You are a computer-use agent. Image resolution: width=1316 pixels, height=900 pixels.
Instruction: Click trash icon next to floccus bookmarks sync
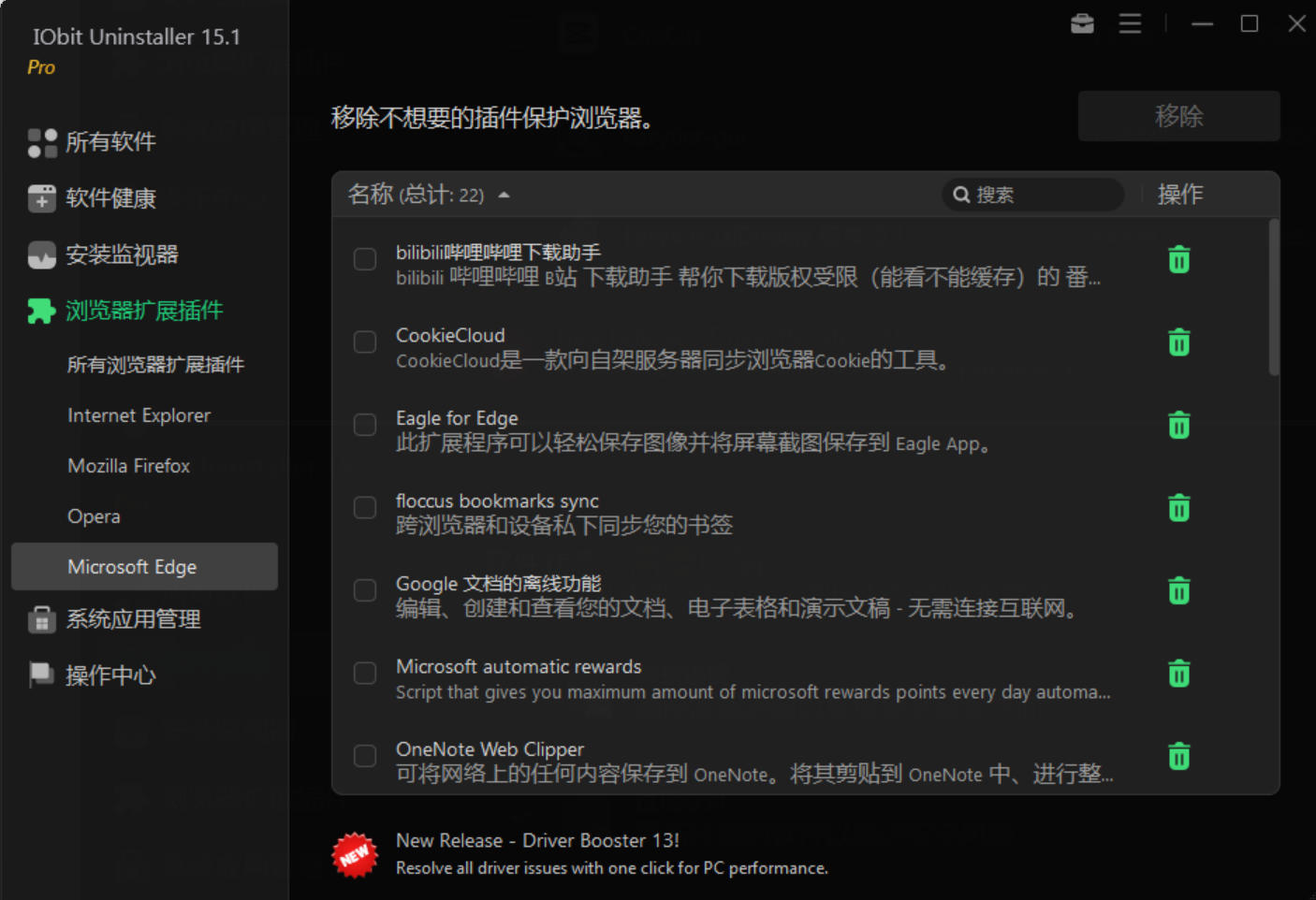pos(1178,508)
